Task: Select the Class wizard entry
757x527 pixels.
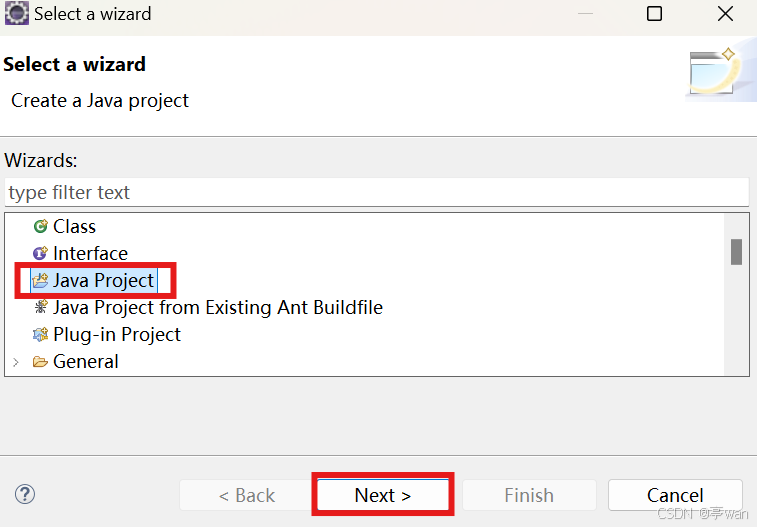Action: point(74,226)
